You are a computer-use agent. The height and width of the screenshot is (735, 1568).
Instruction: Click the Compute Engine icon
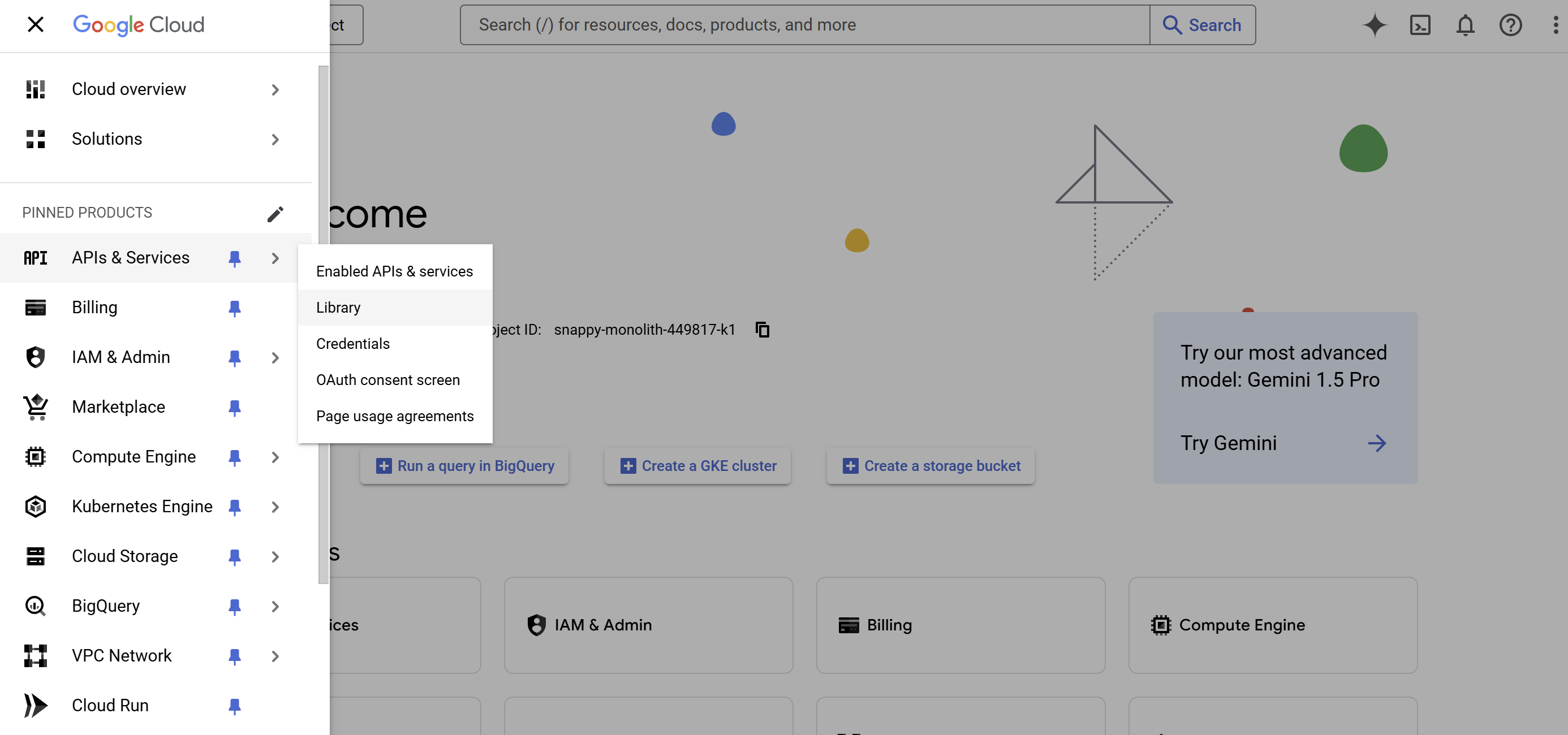[36, 456]
